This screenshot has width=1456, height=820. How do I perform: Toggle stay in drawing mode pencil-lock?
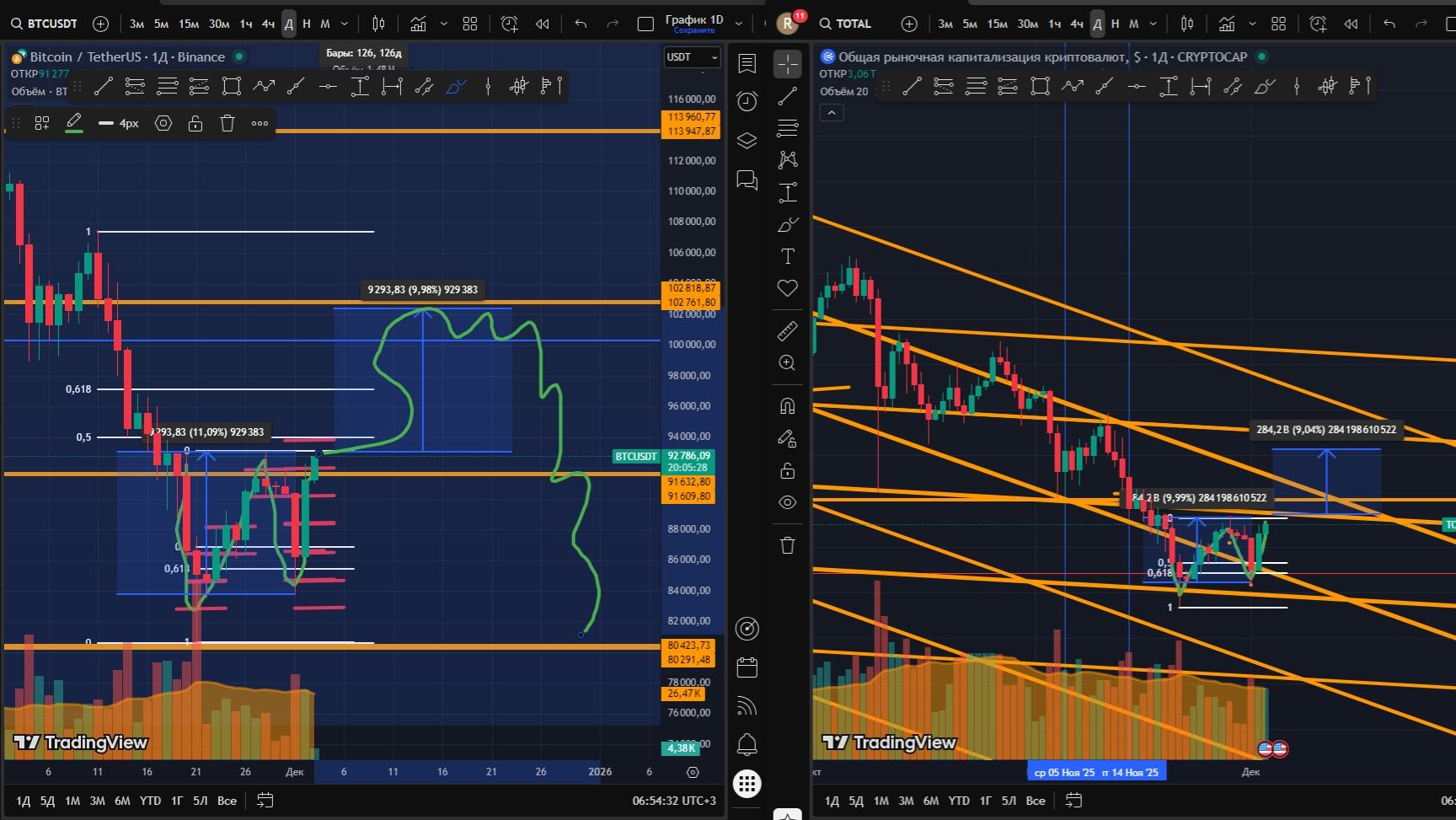click(788, 438)
